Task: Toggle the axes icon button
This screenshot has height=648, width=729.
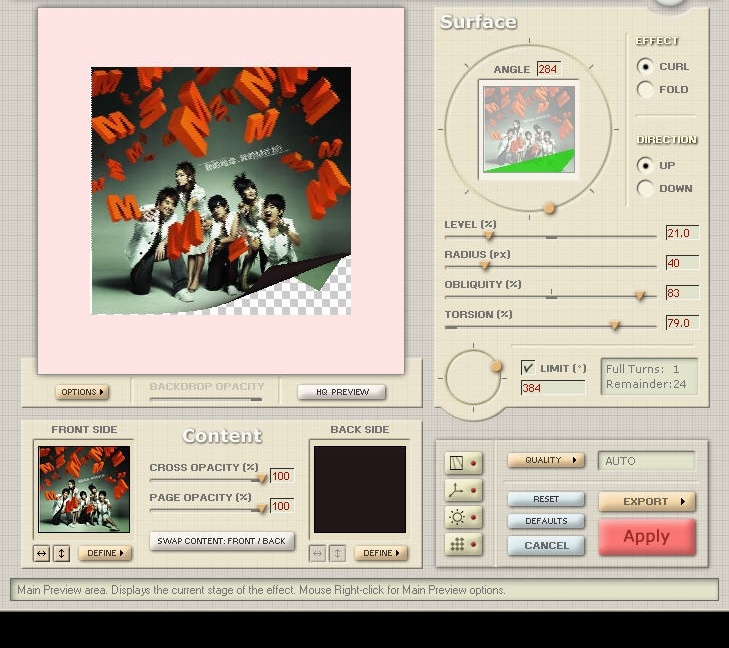Action: (463, 490)
